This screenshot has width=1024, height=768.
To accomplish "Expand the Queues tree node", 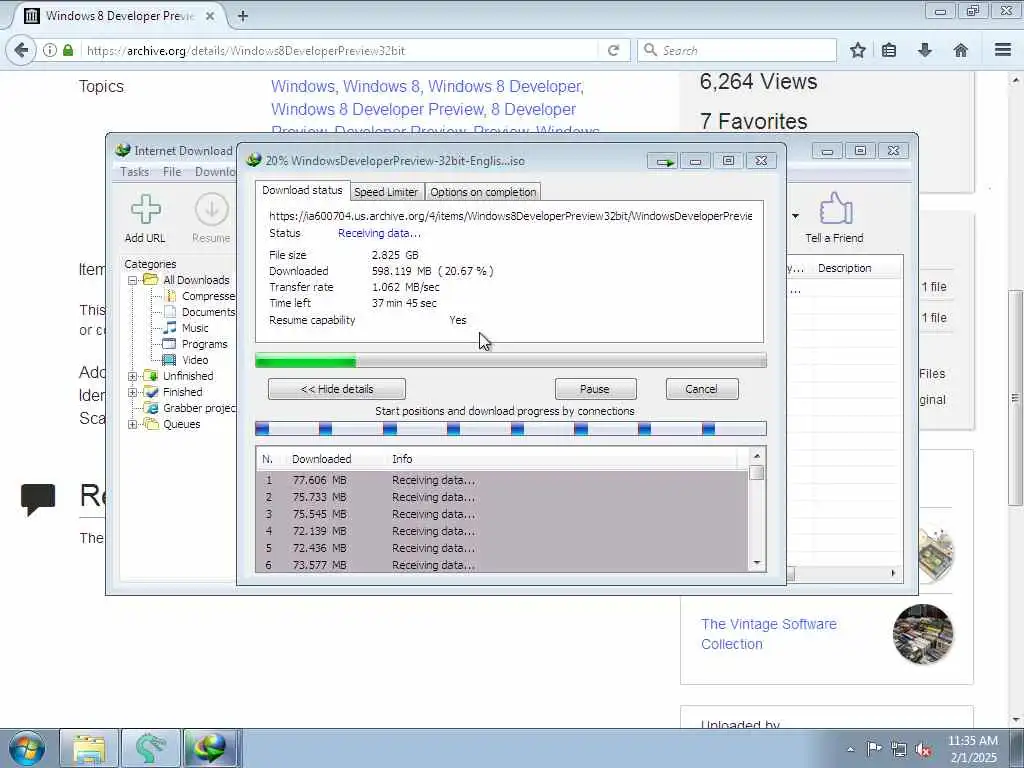I will tap(133, 424).
